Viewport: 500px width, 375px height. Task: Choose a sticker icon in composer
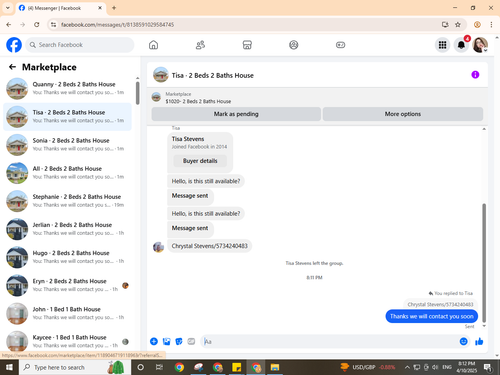click(x=179, y=341)
